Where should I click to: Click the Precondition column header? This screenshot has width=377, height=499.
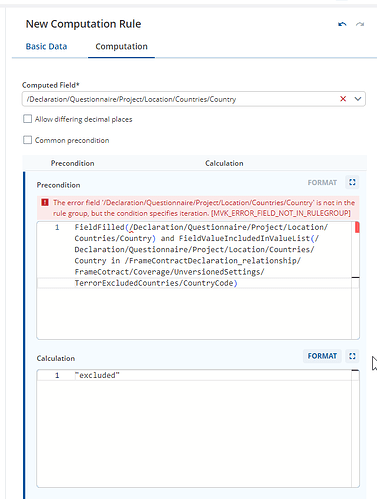72,163
